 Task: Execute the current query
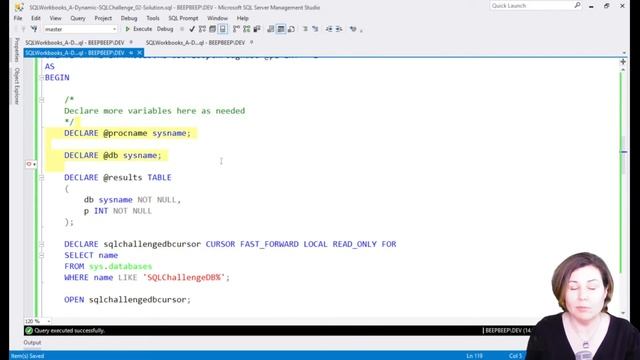(138, 29)
